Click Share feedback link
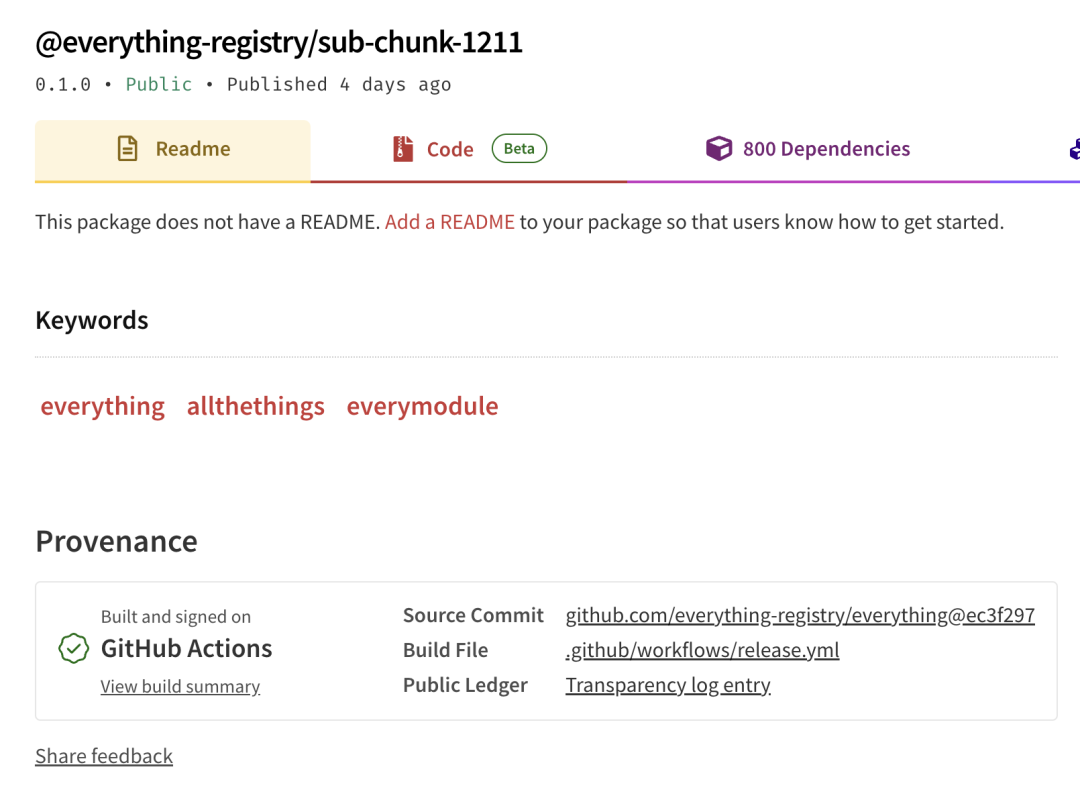Screen dimensions: 1080x804 [104, 756]
